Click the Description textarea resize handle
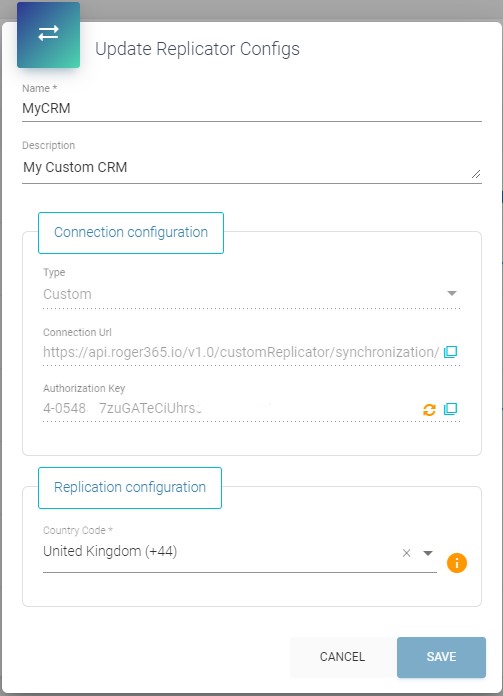This screenshot has width=503, height=696. [x=476, y=174]
